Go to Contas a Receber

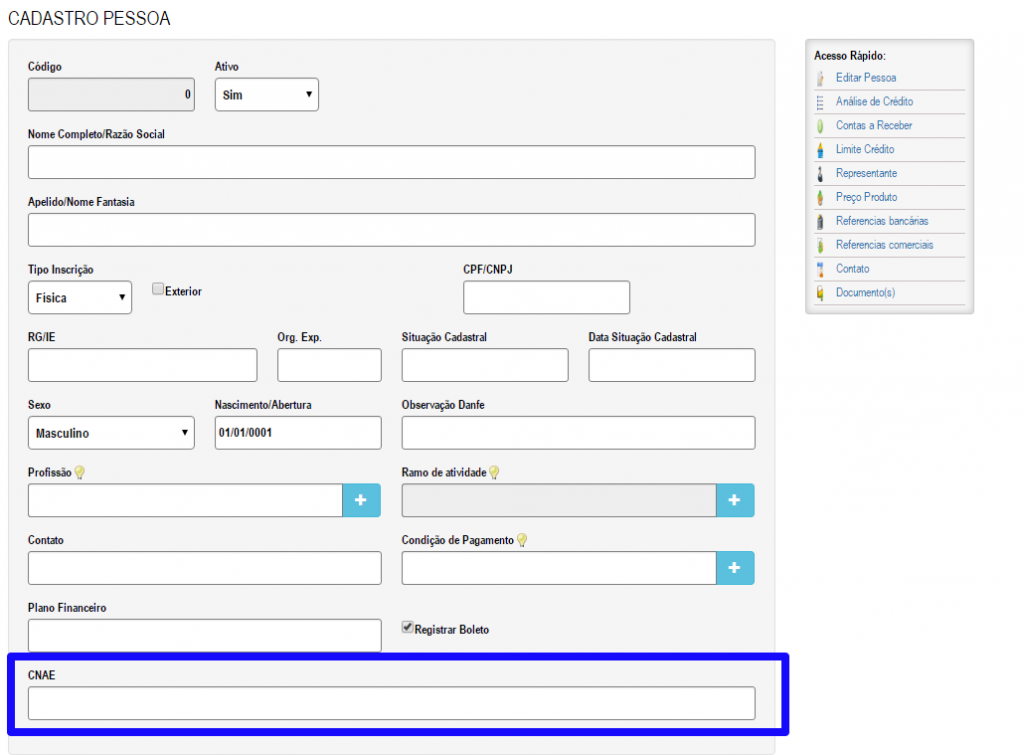(873, 126)
